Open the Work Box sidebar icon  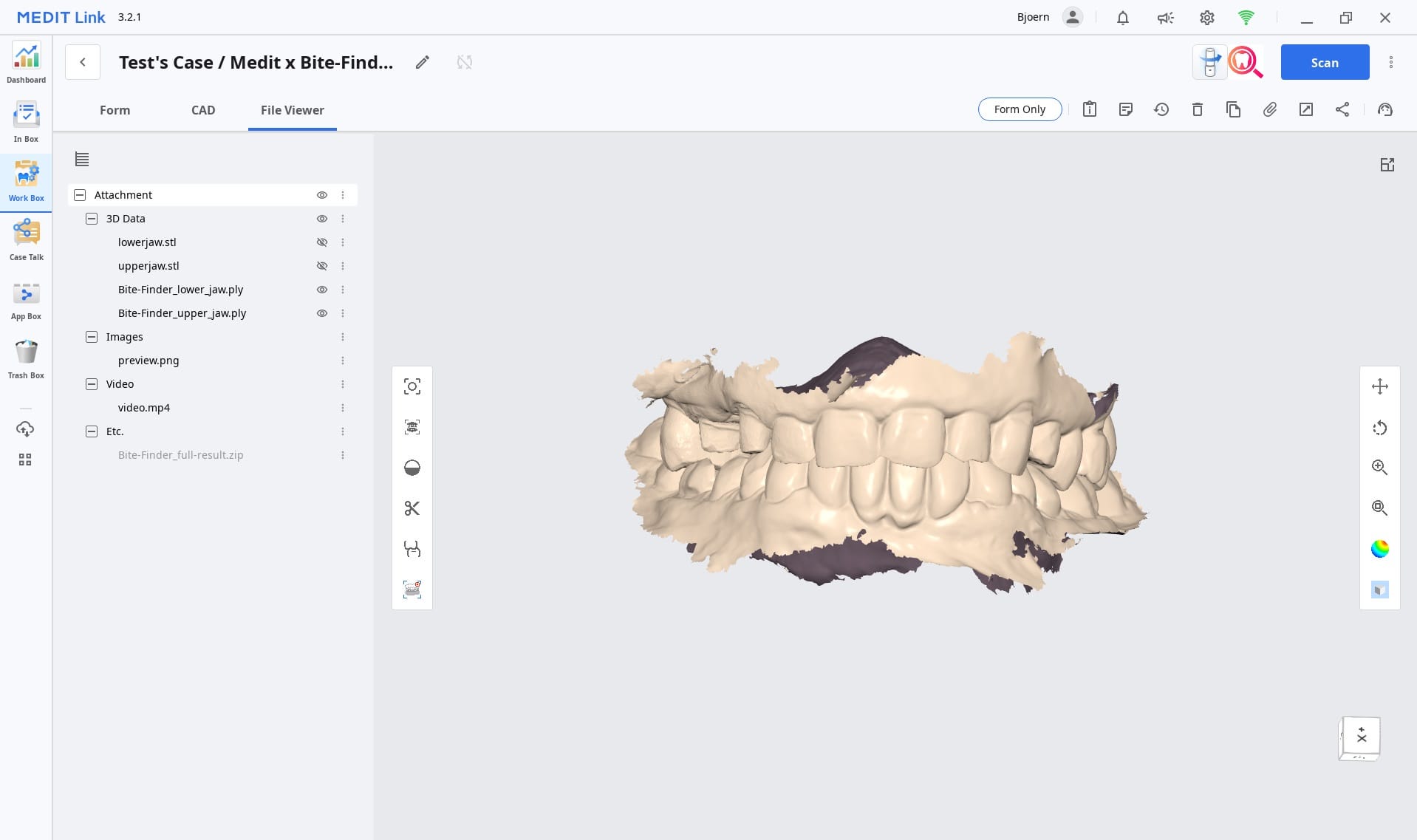(x=26, y=182)
